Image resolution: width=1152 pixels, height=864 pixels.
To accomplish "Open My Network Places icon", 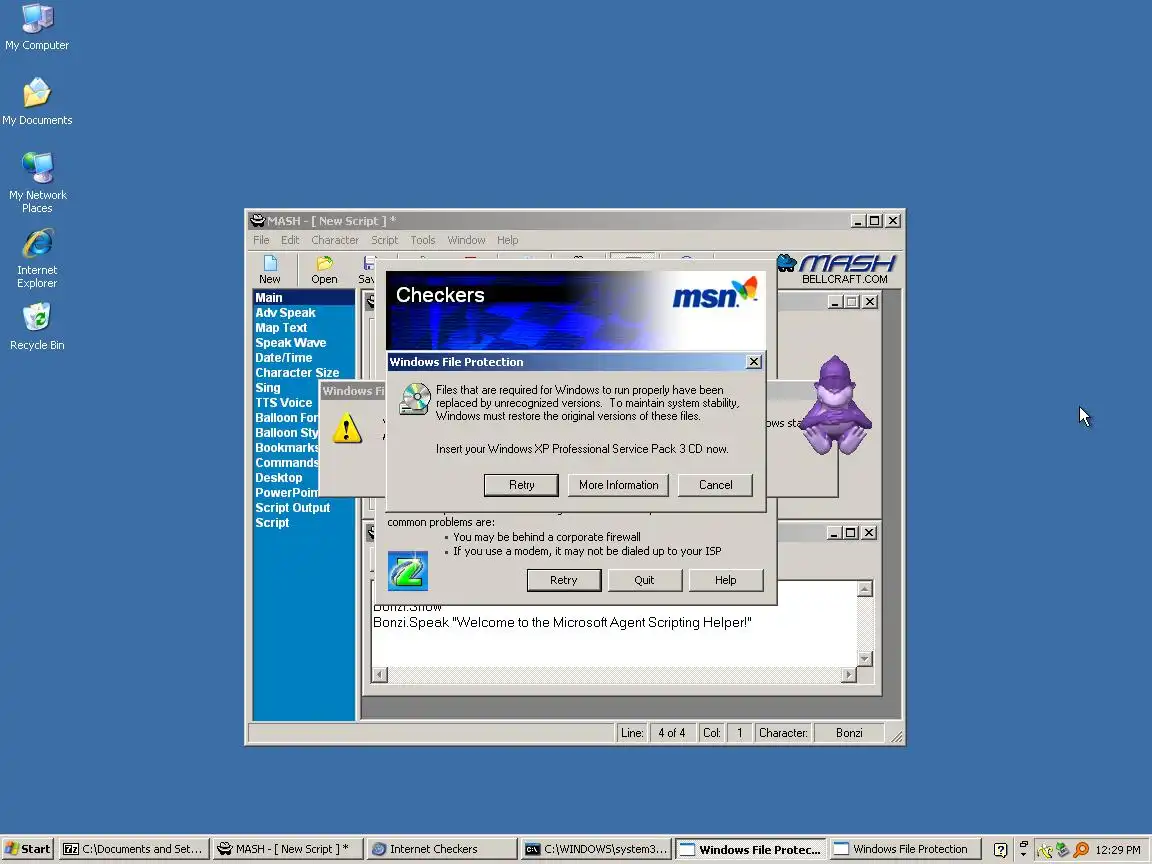I will [x=37, y=182].
